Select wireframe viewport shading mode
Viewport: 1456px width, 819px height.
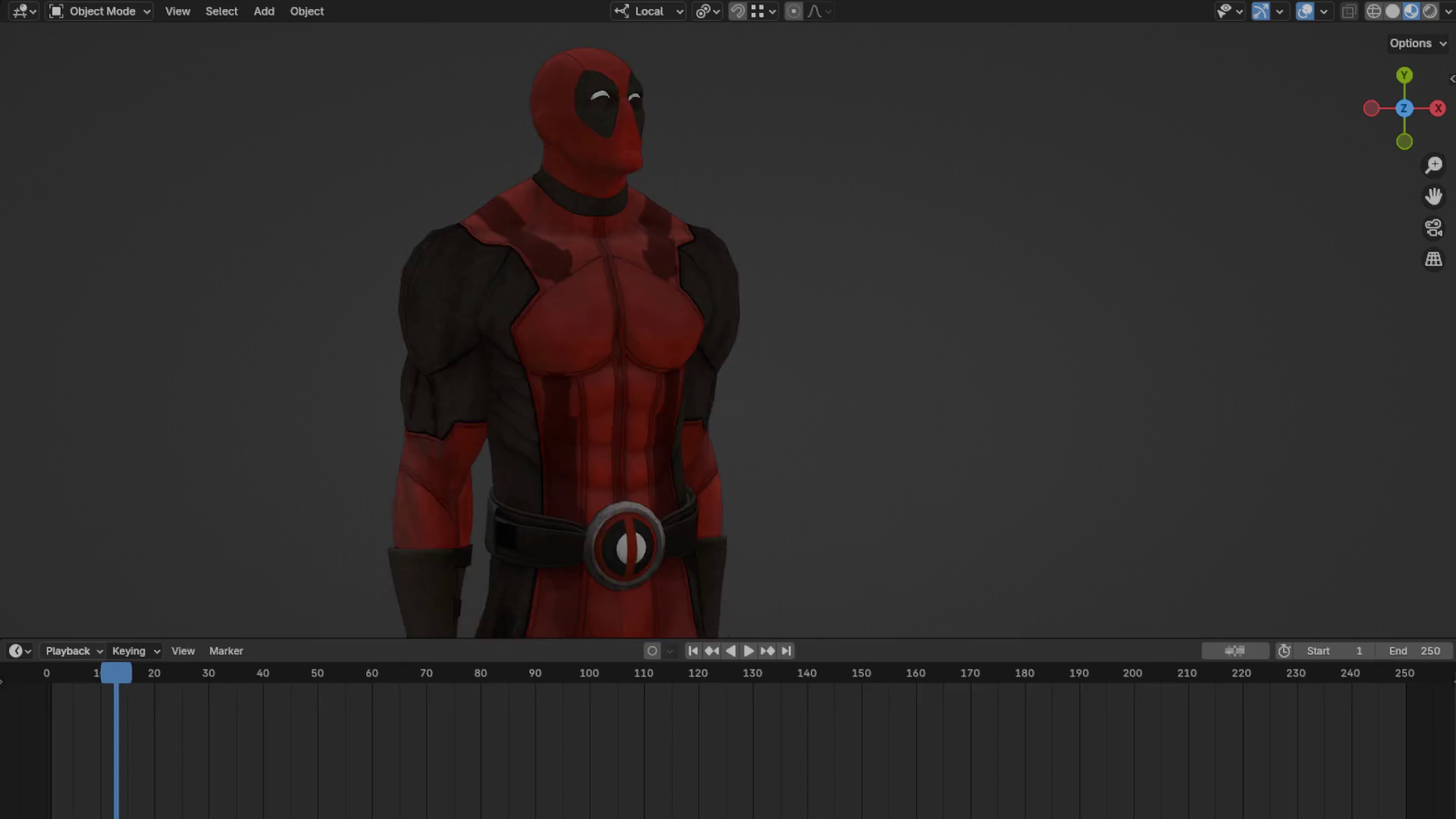(1373, 11)
